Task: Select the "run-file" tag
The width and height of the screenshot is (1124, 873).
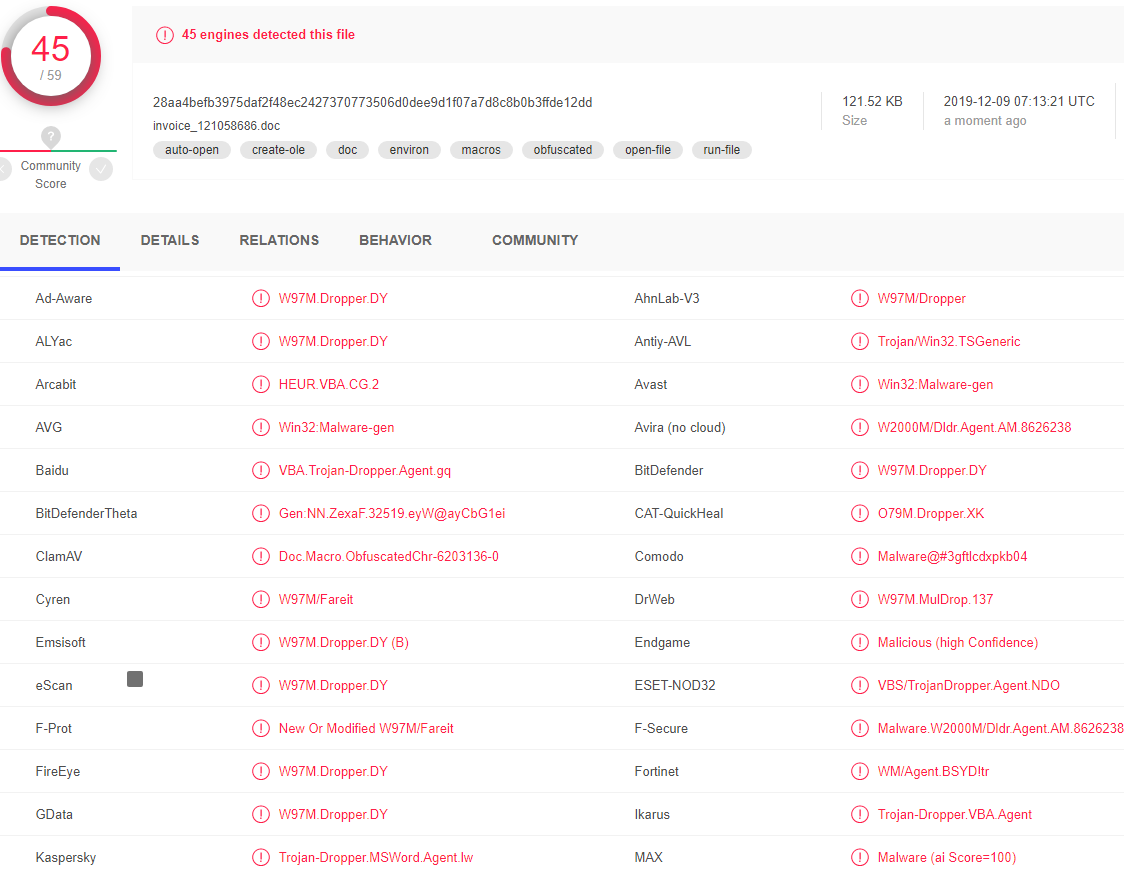Action: [722, 150]
